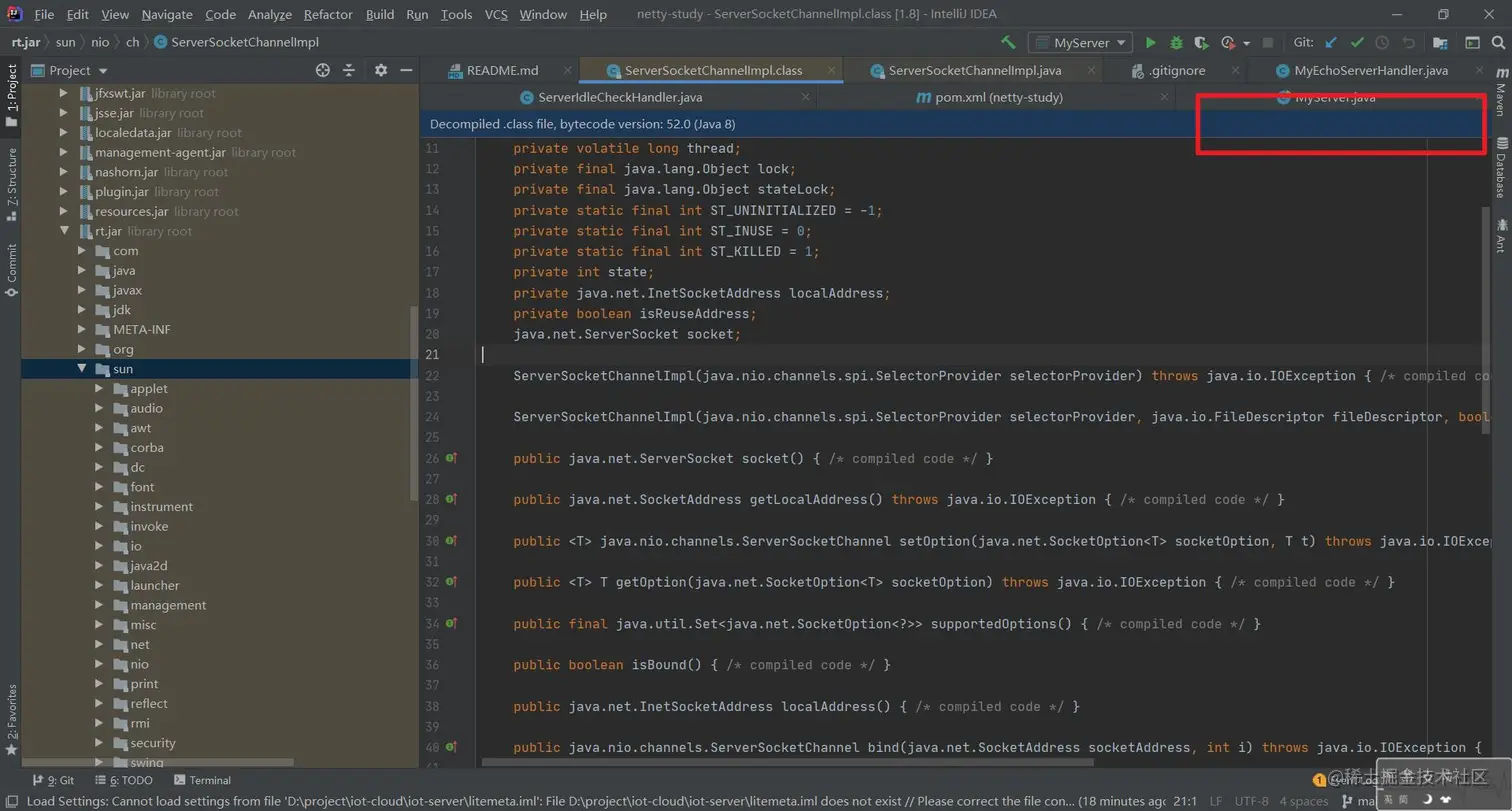Image resolution: width=1512 pixels, height=811 pixels.
Task: Click locate-file target icon in Project panel
Action: click(323, 70)
